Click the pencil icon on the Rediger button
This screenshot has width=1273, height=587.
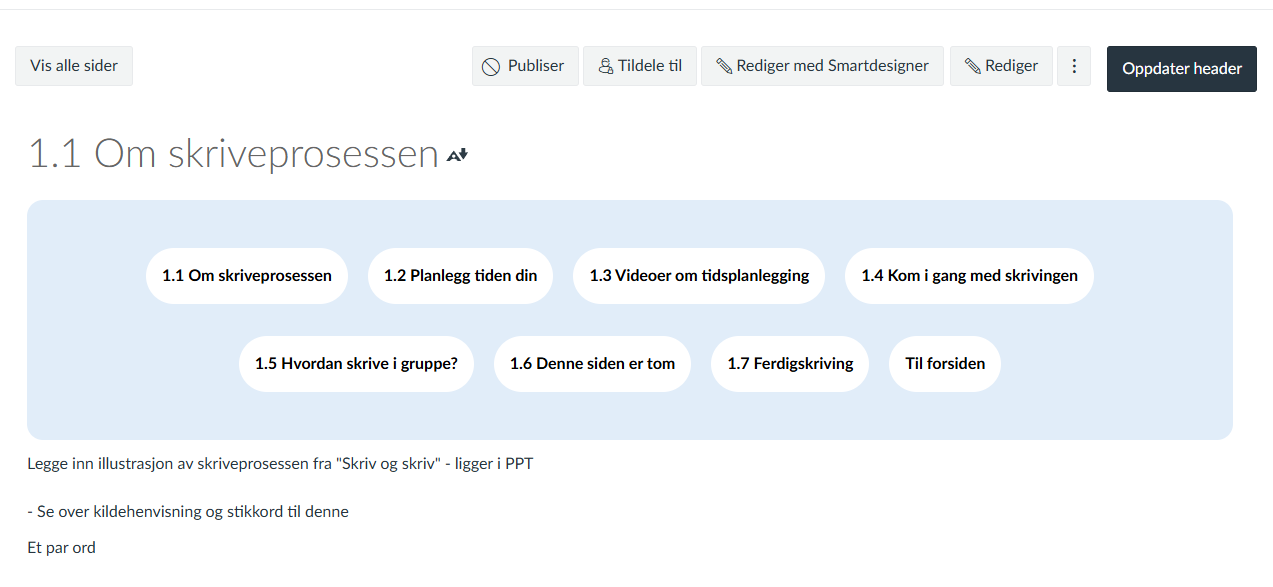[x=972, y=67]
